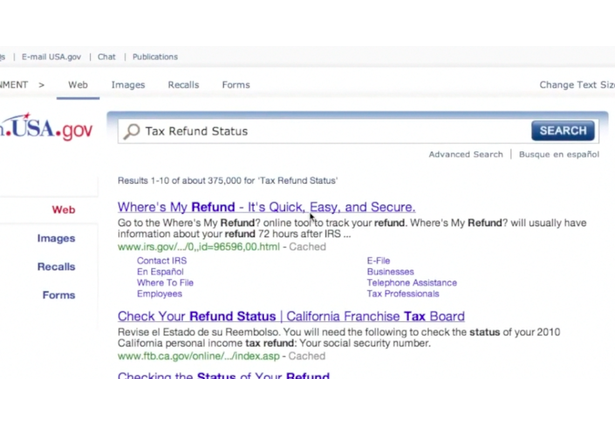Open Cached version of California Franchise result

(x=307, y=356)
